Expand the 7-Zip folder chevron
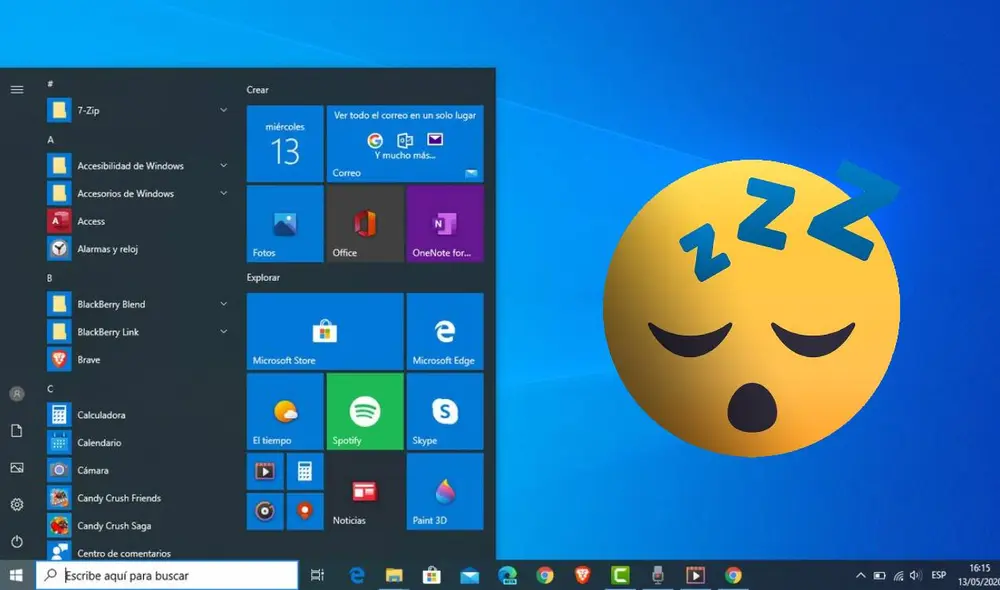Screen dimensions: 1000x590 (x=224, y=110)
